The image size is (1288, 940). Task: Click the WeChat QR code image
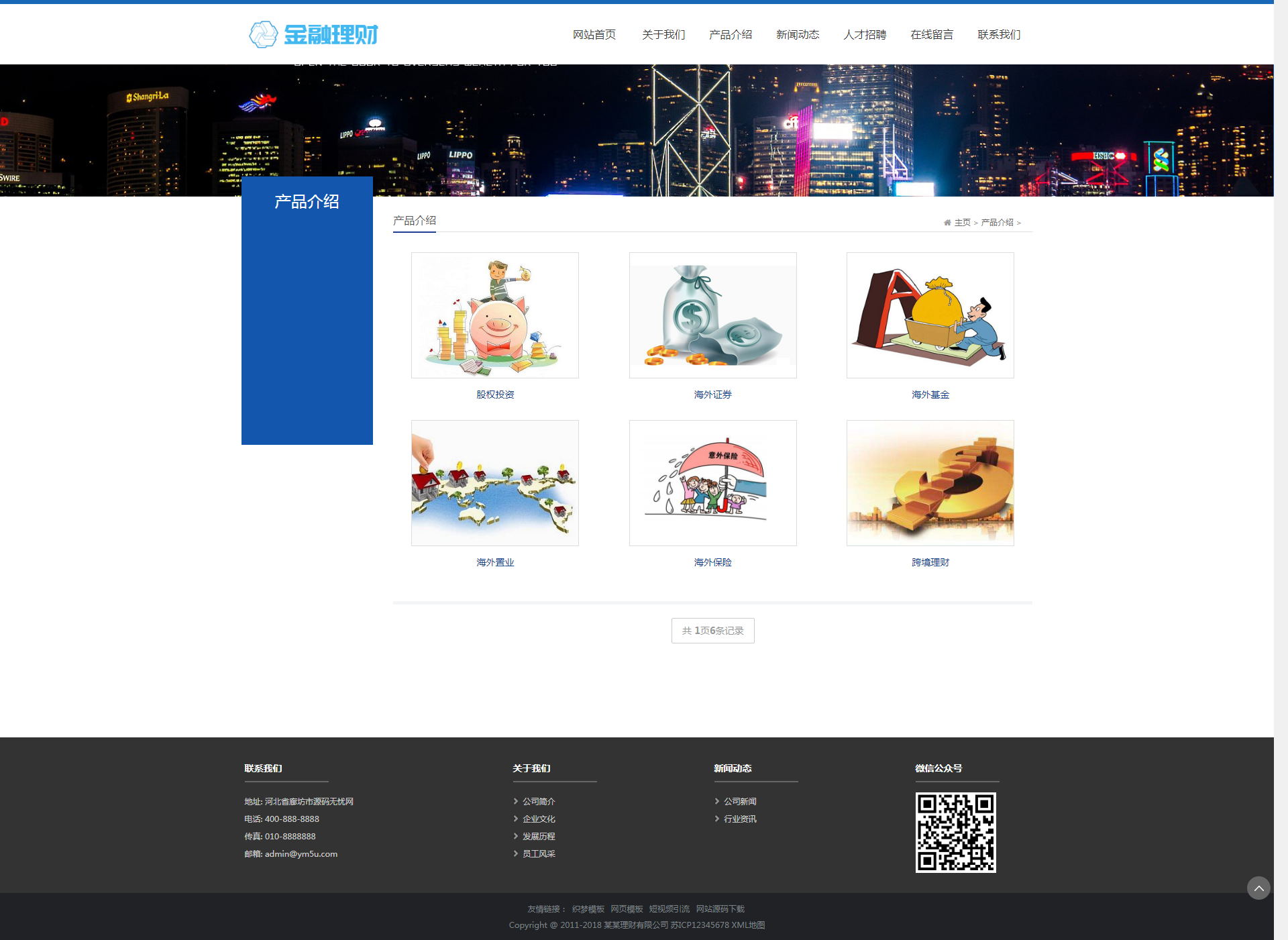(955, 832)
